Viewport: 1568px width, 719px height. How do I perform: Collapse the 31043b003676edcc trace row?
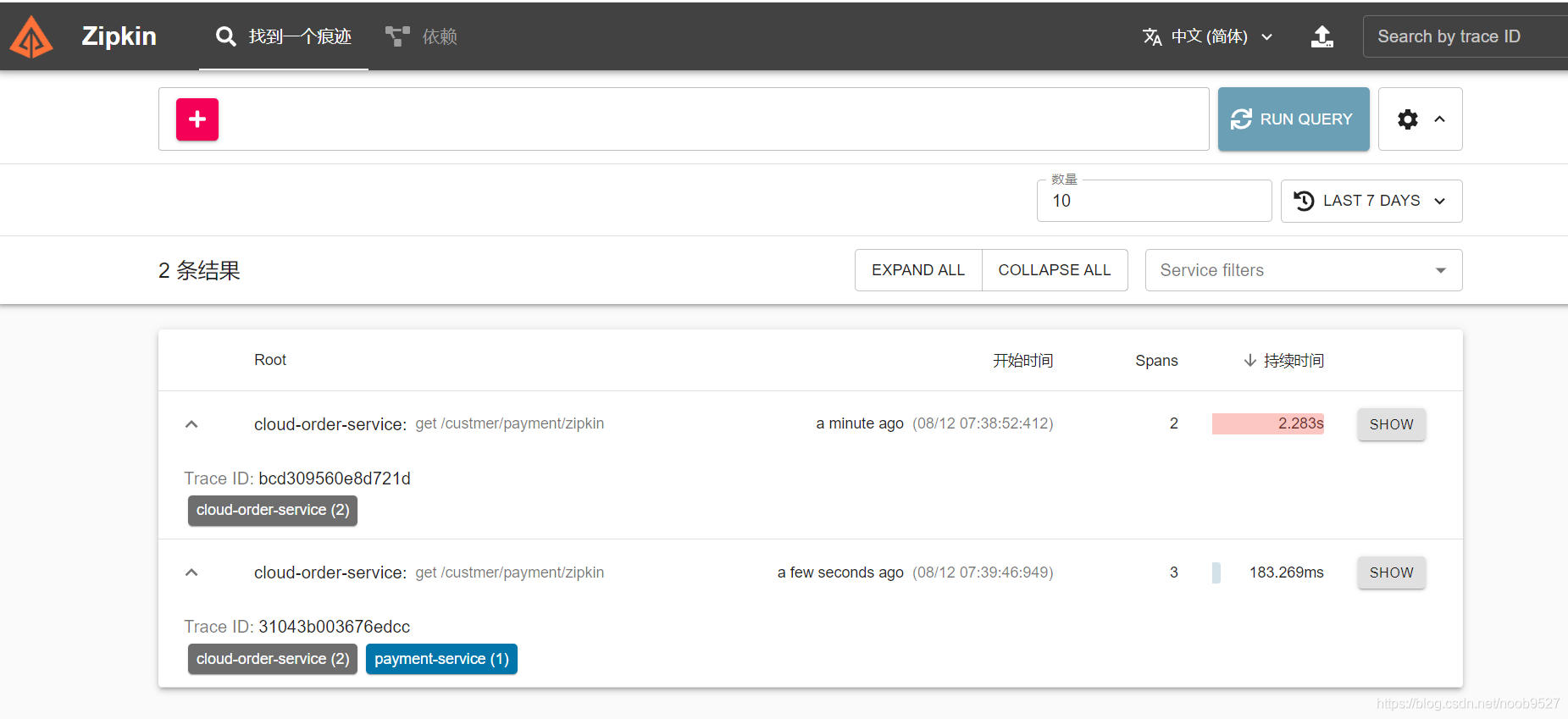click(x=191, y=572)
